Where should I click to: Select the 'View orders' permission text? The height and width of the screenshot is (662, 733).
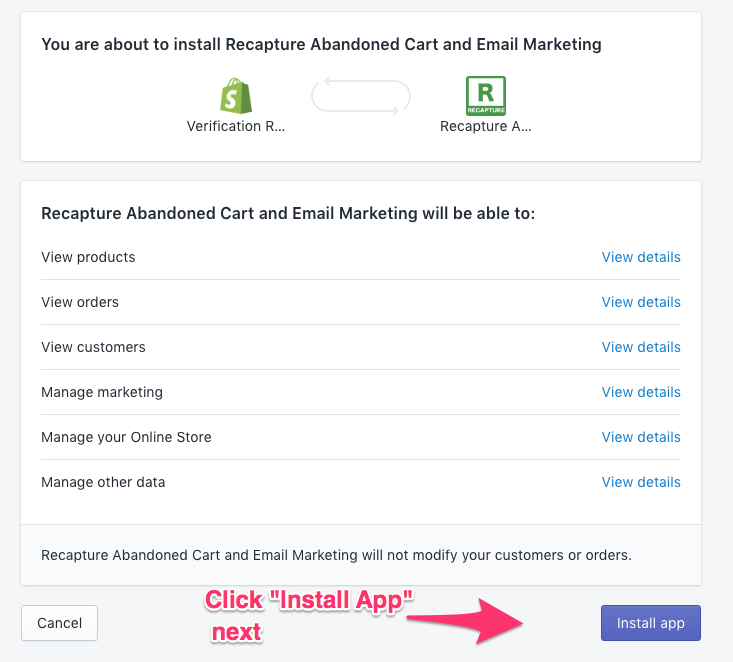pyautogui.click(x=80, y=302)
